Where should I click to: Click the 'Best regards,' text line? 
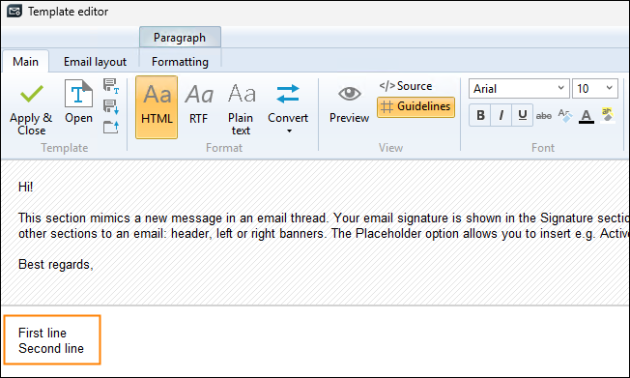click(x=56, y=264)
